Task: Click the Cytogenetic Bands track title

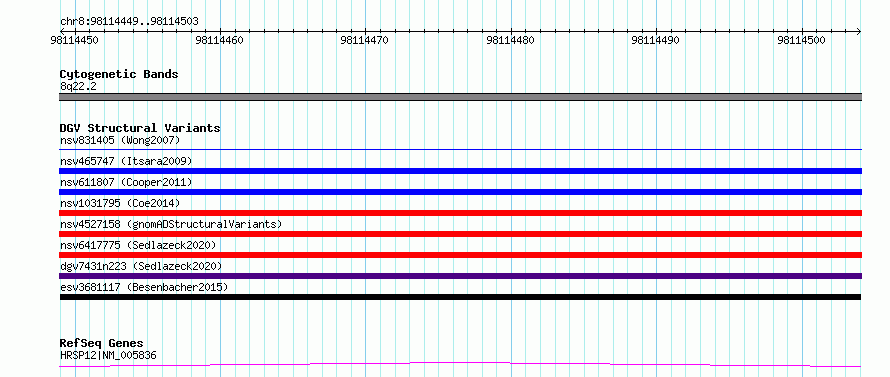Action: (x=119, y=74)
